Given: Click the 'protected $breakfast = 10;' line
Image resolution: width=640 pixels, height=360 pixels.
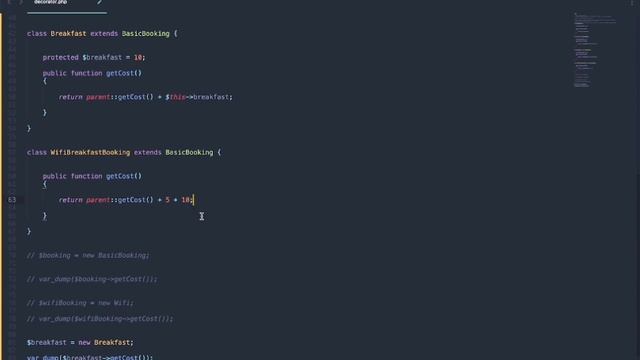Looking at the screenshot, I should (94, 57).
